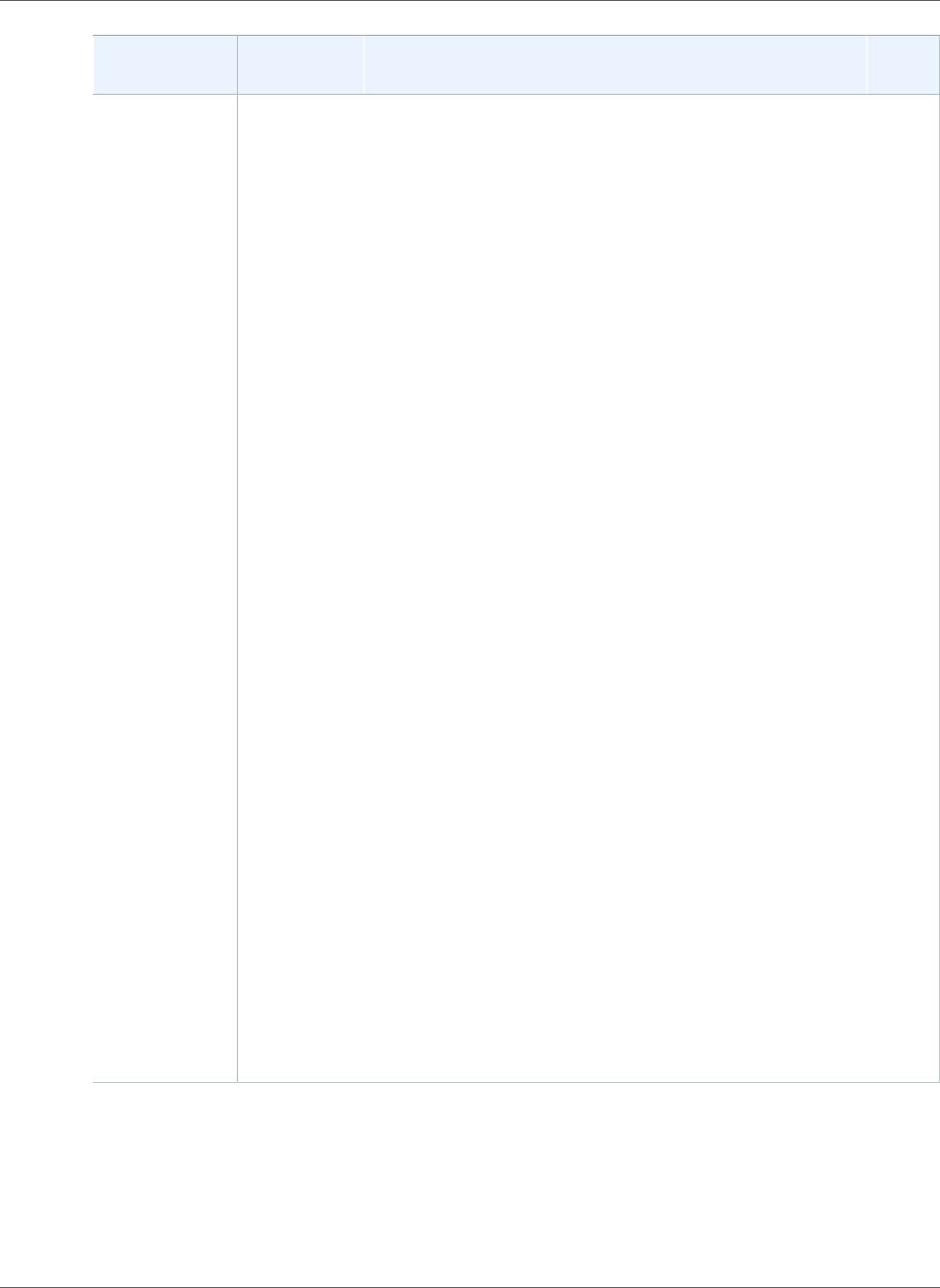
Task: Select the second blue header cell
Action: [x=301, y=65]
